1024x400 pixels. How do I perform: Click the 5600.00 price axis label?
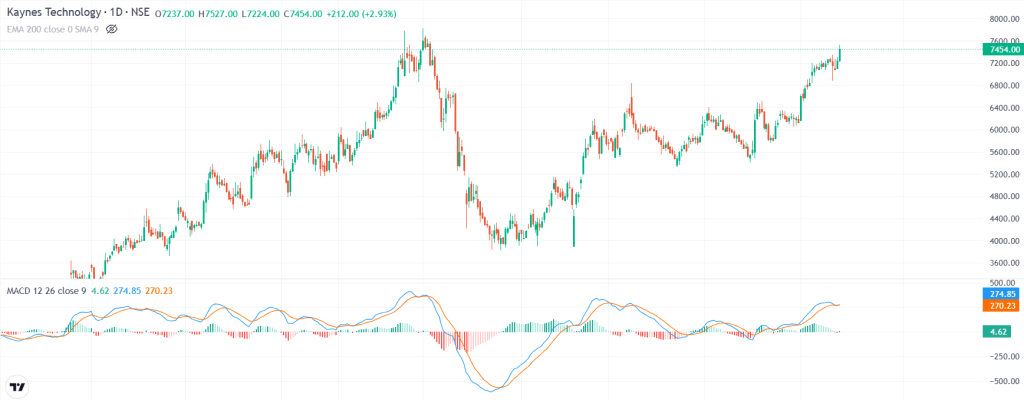(x=1004, y=152)
